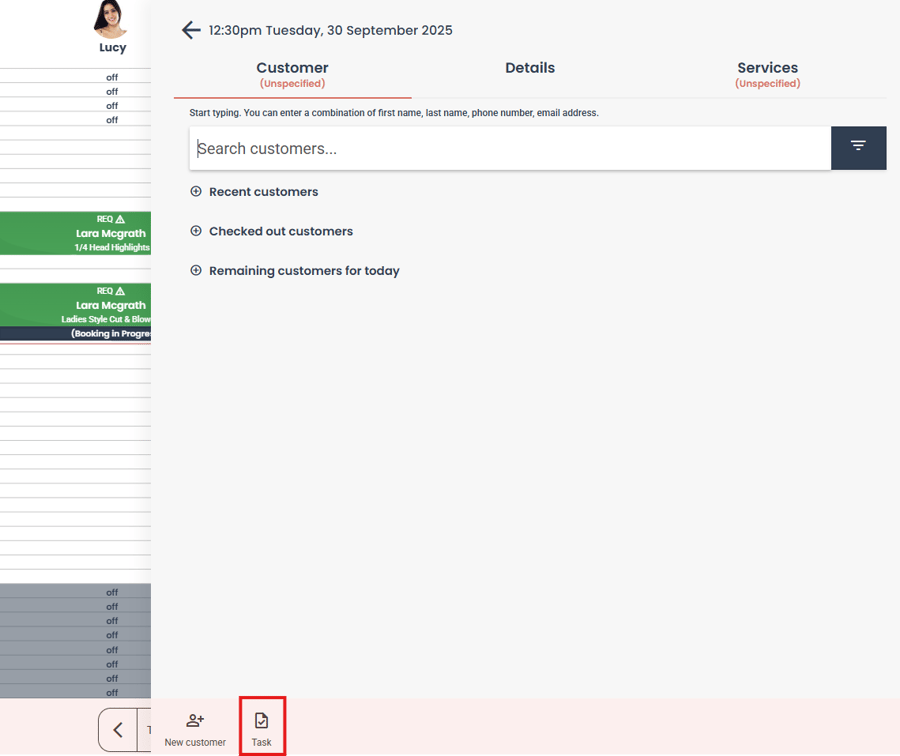Click the Lucy staff name label
The height and width of the screenshot is (756, 900).
112,48
